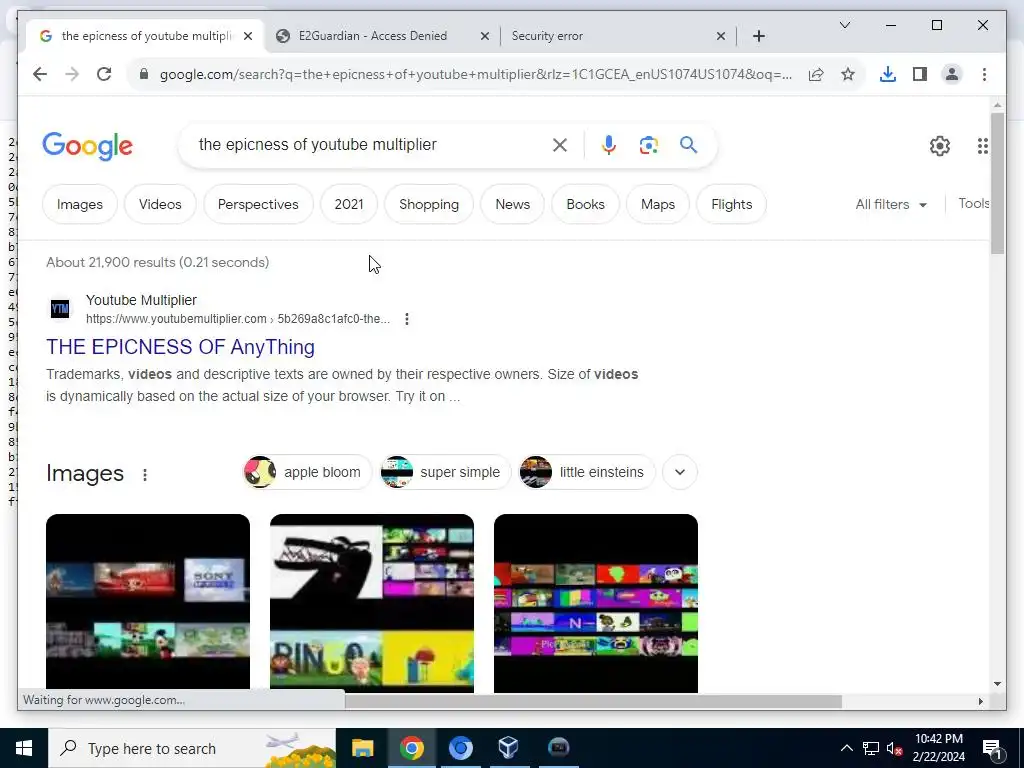Switch to E2Guardian - Access Denied tab

[373, 36]
